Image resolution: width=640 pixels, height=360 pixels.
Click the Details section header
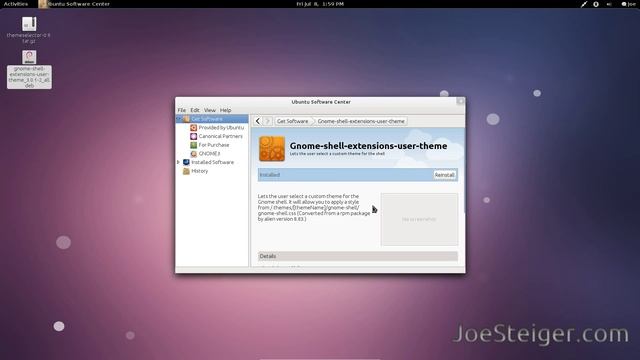point(358,256)
